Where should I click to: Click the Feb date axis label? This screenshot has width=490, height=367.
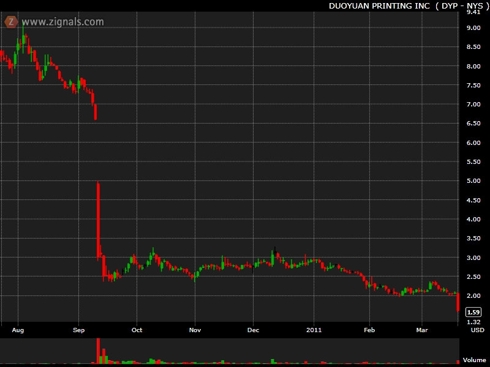pyautogui.click(x=369, y=330)
